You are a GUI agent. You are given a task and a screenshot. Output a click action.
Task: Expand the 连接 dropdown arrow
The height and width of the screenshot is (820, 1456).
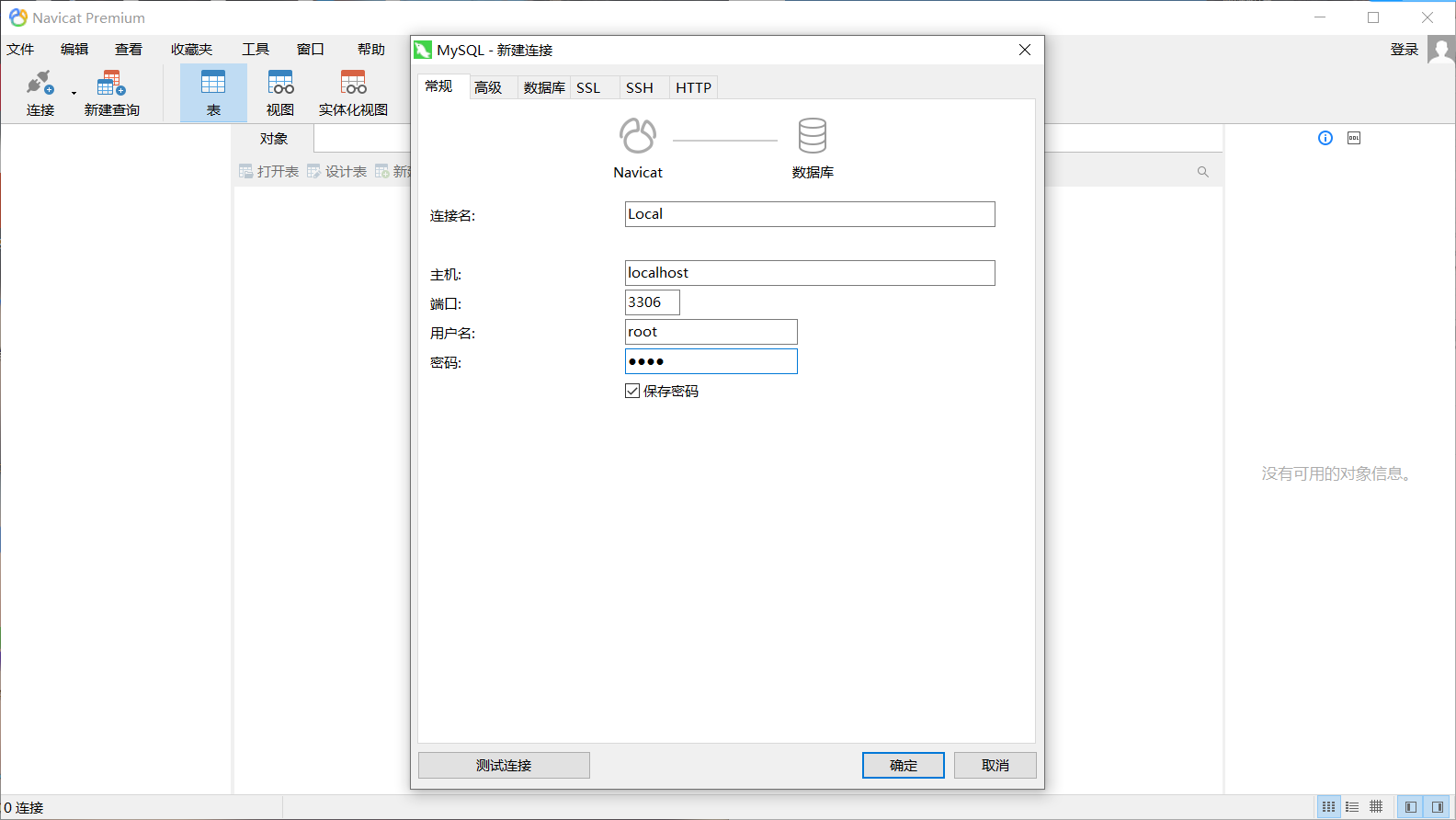(74, 93)
